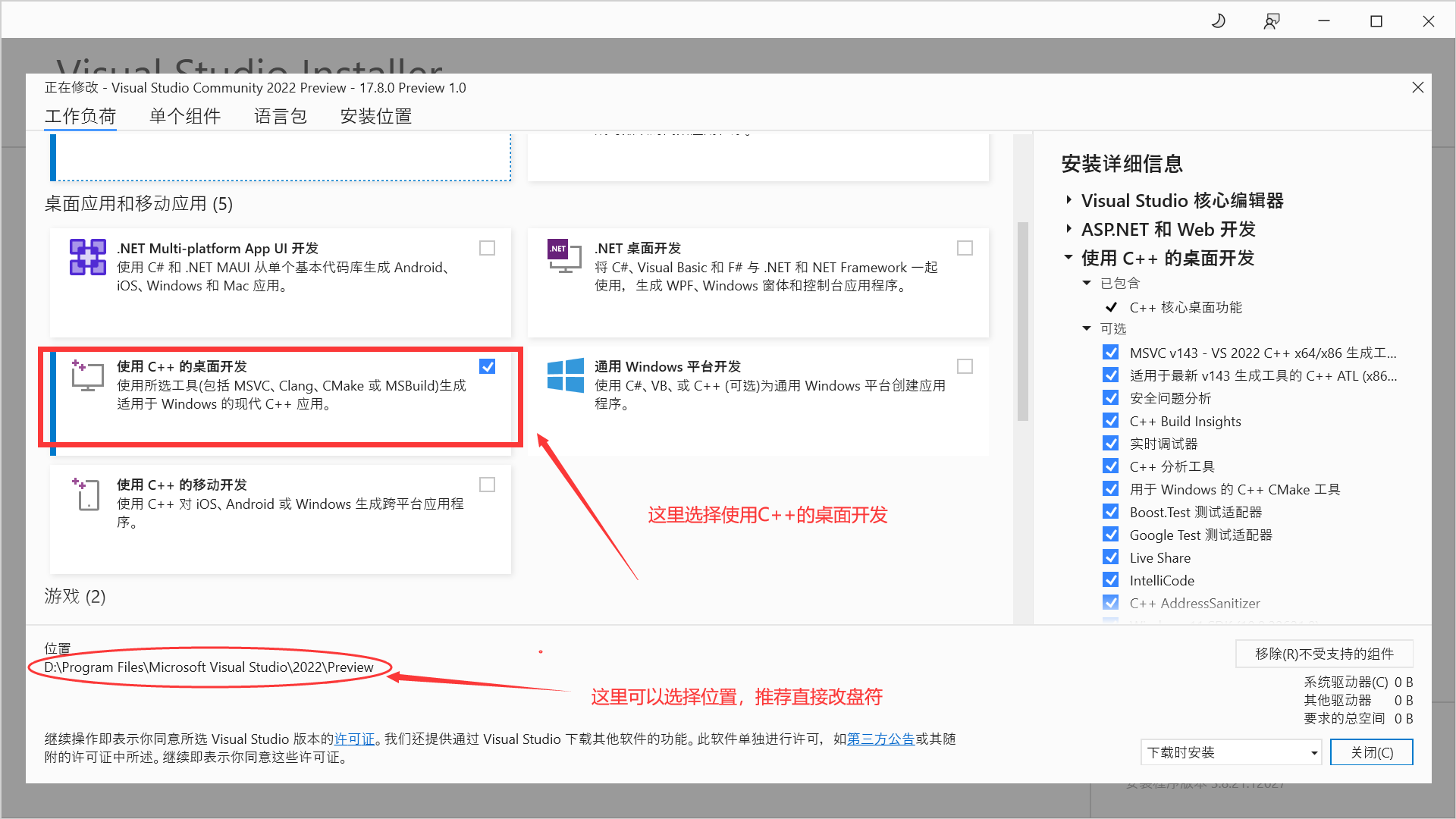The width and height of the screenshot is (1456, 819).
Task: Select the C++ 核心桌面功能 included item
Action: [1185, 307]
